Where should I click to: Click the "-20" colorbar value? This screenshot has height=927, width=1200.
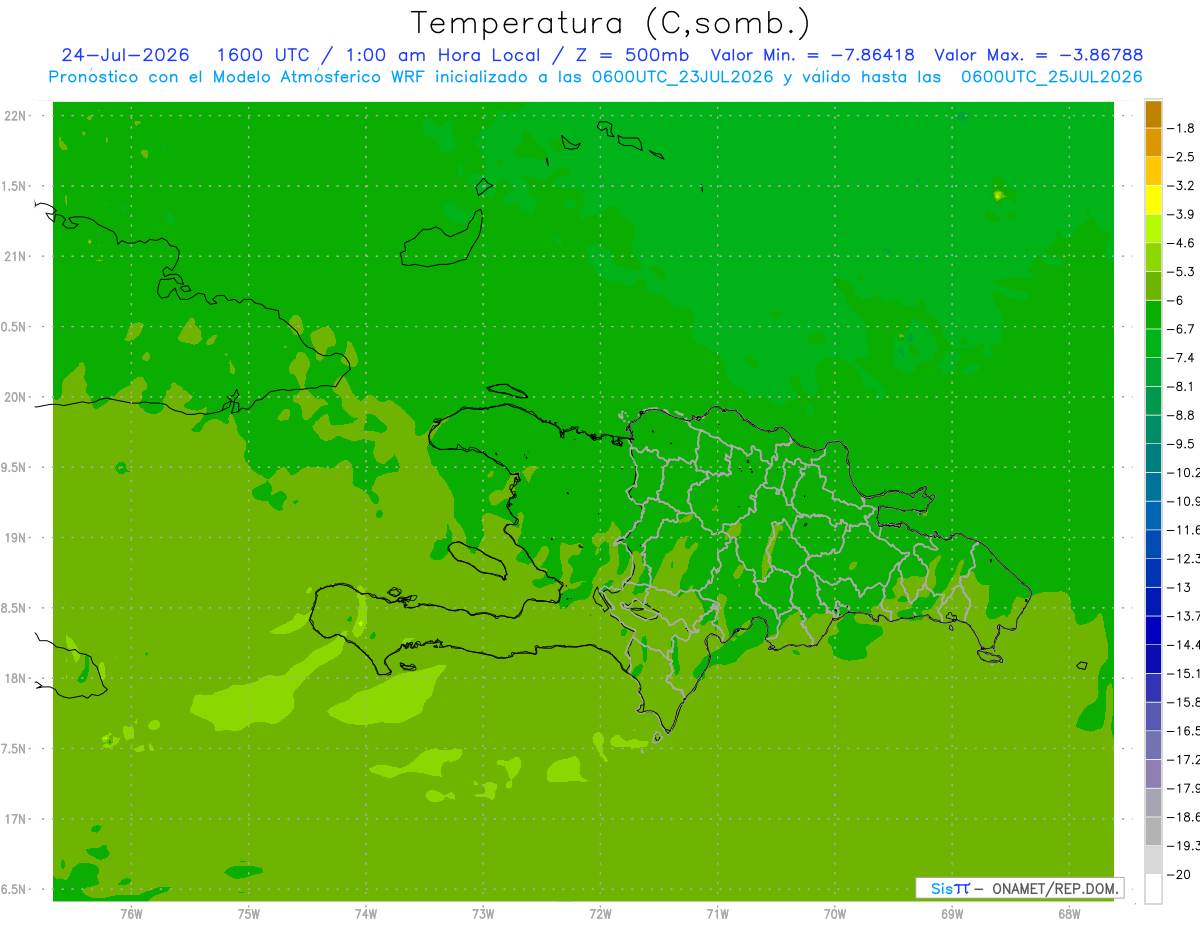click(1178, 874)
